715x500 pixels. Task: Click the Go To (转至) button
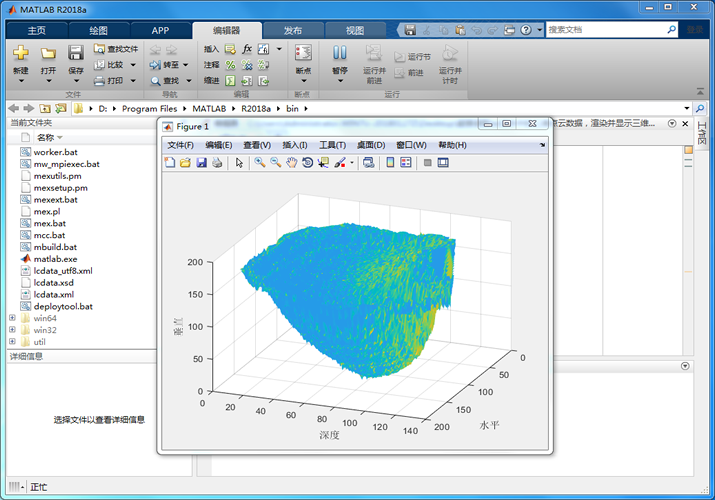[x=164, y=65]
